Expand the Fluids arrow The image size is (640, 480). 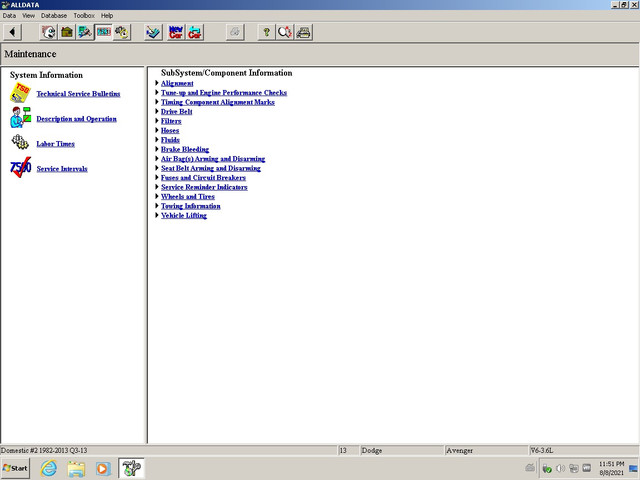(x=157, y=139)
